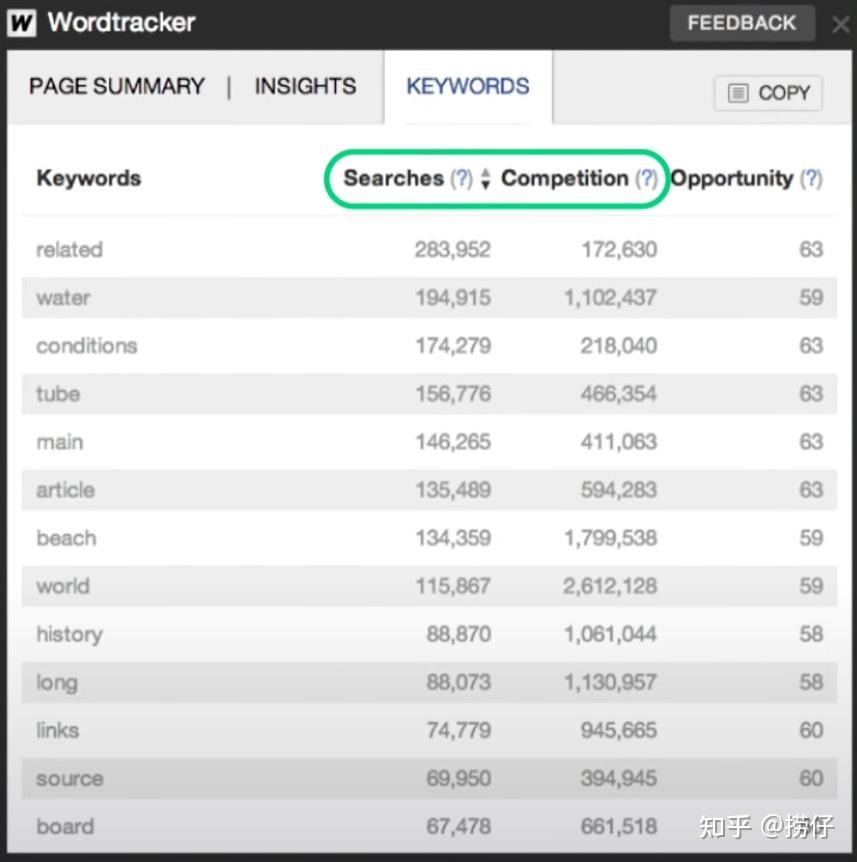This screenshot has width=857, height=862.
Task: Choose the 'history' keyword row
Action: coord(69,634)
